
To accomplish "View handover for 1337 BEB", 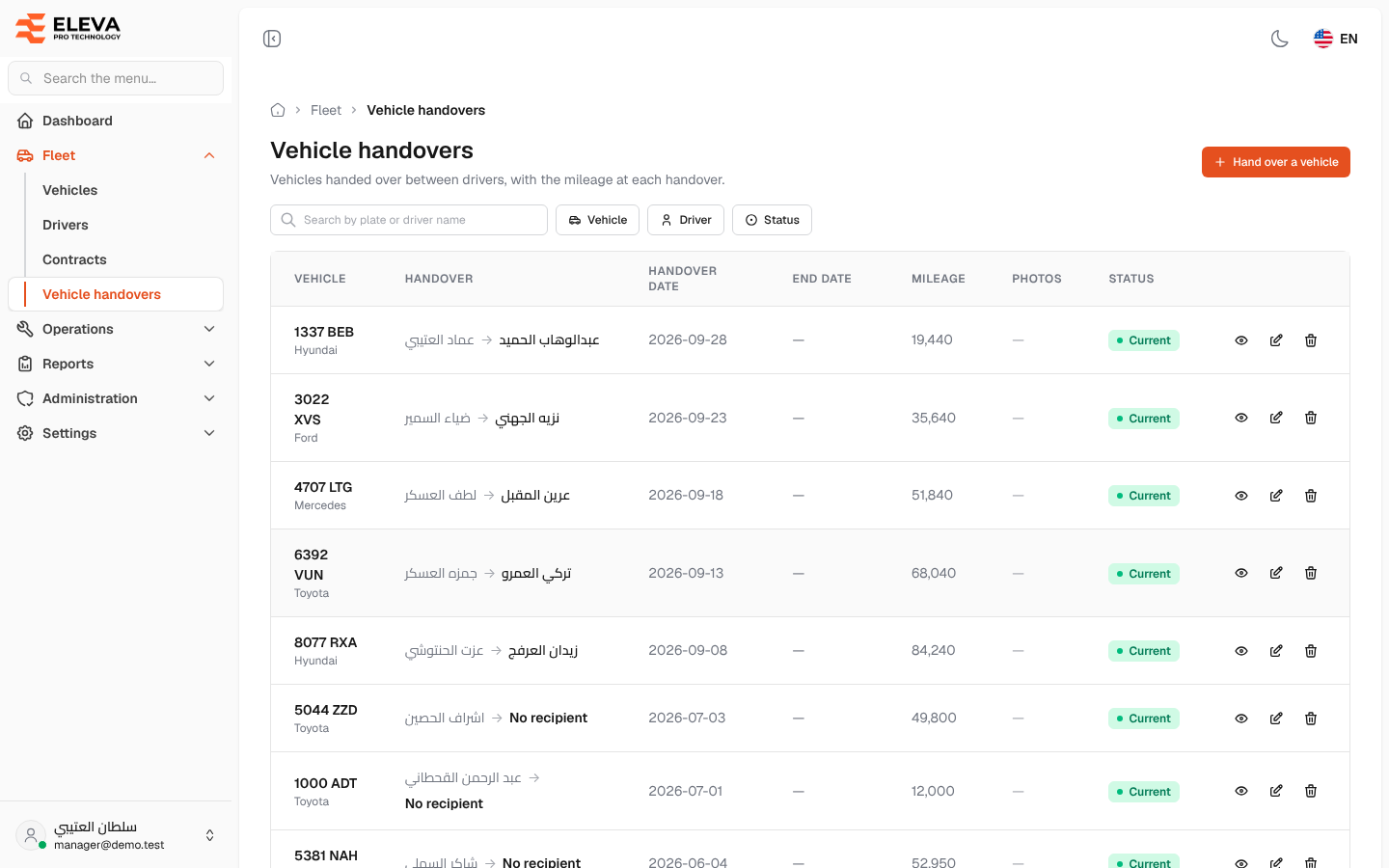I will tap(1241, 340).
